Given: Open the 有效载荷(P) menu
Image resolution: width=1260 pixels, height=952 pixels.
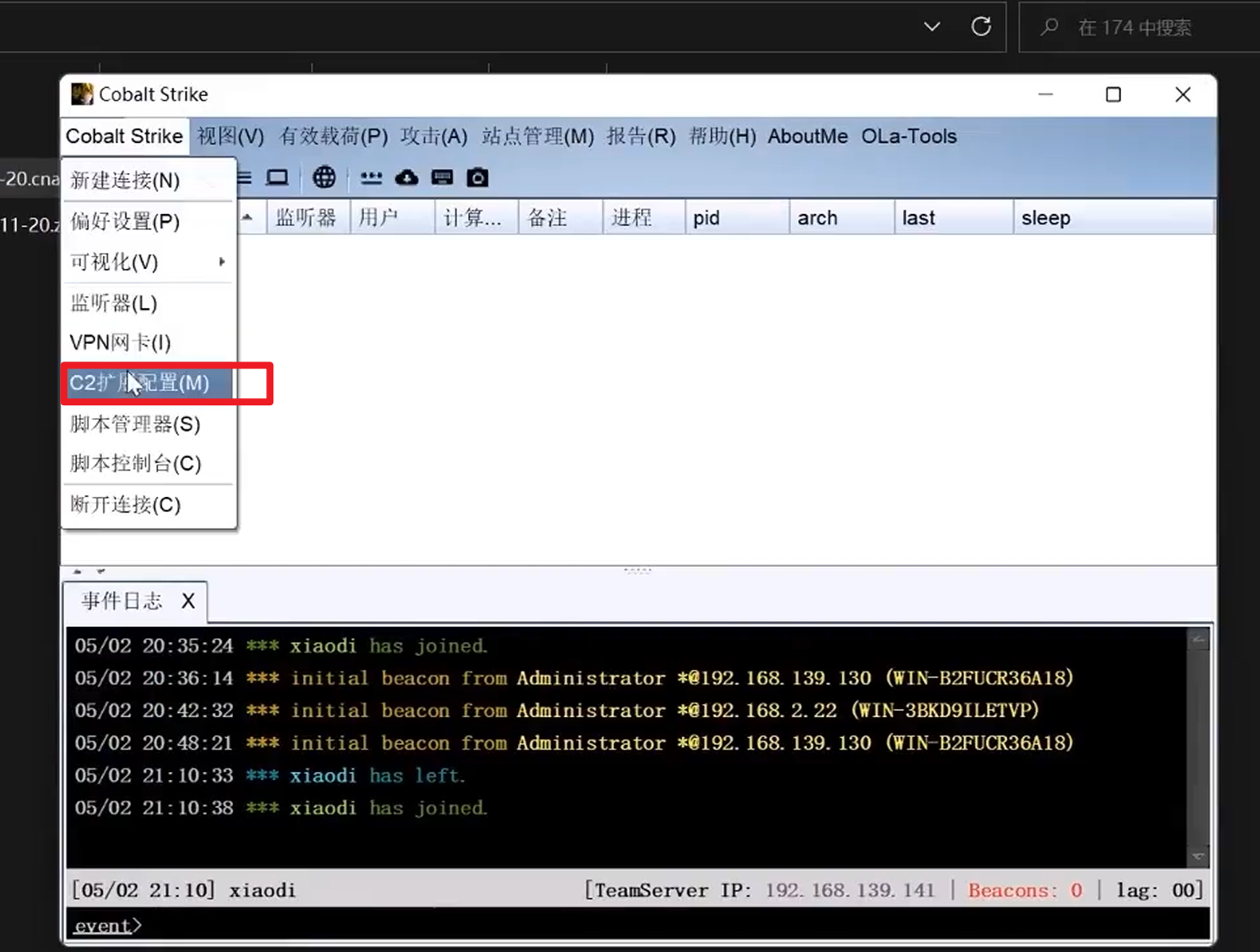Looking at the screenshot, I should (334, 136).
